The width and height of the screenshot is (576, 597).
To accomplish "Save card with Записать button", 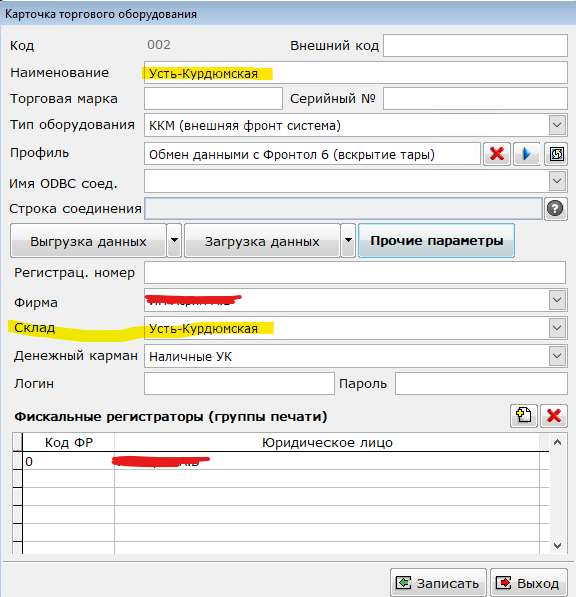I will point(438,583).
